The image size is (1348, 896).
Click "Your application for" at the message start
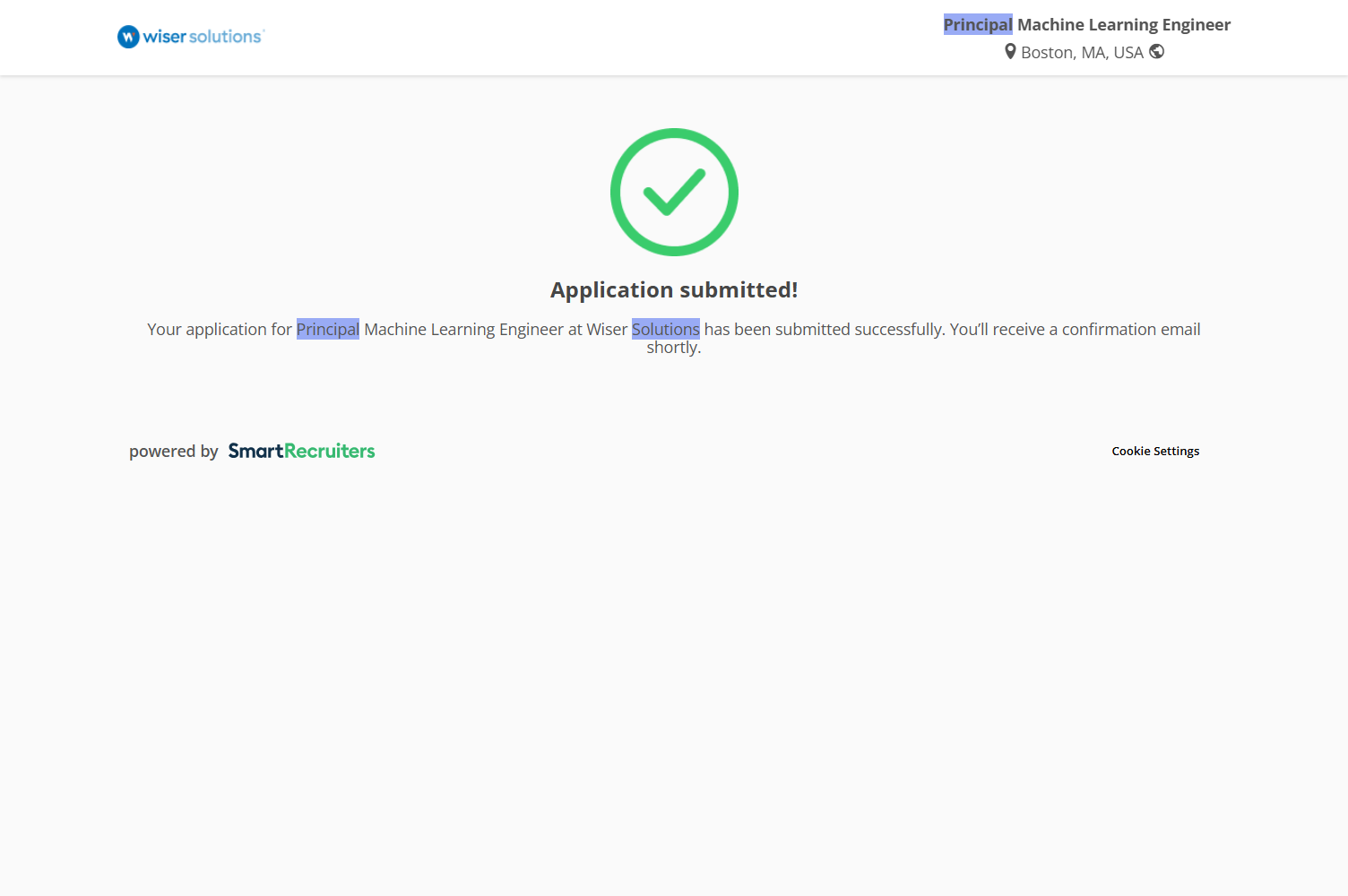[220, 330]
